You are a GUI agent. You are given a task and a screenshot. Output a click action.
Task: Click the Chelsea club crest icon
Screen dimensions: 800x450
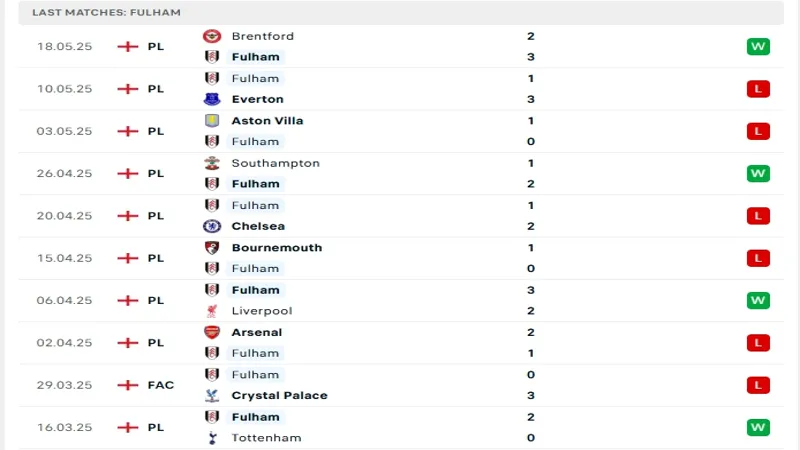point(212,226)
